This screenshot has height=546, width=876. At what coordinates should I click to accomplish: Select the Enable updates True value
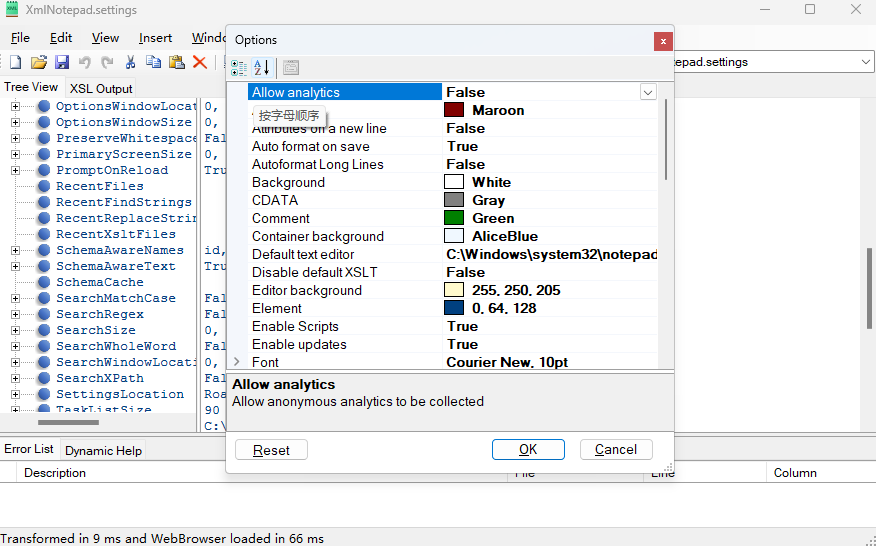point(462,345)
